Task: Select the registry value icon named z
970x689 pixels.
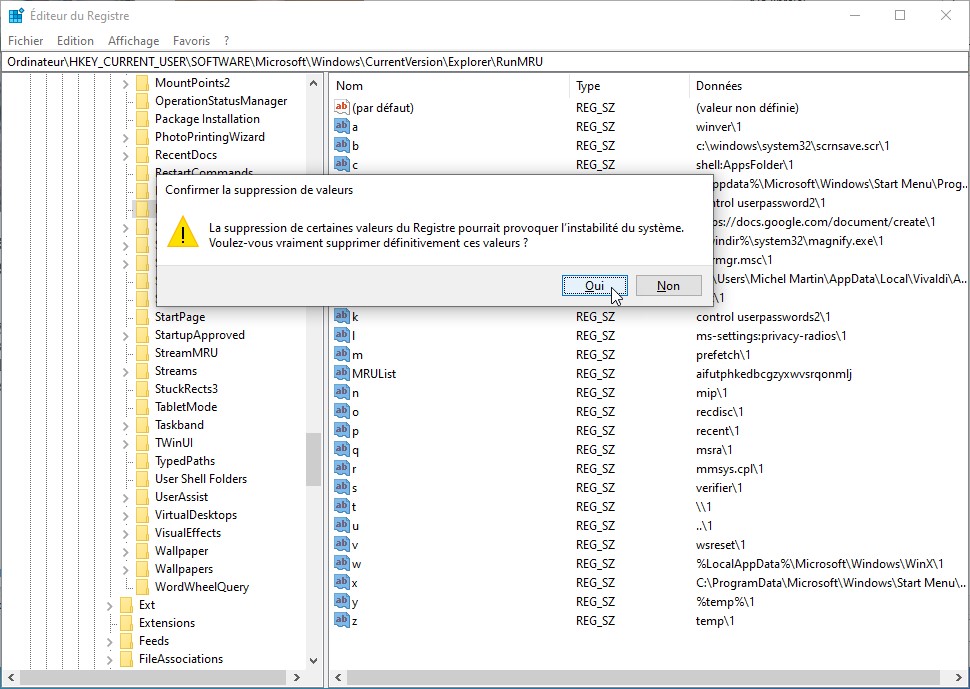Action: pos(342,620)
